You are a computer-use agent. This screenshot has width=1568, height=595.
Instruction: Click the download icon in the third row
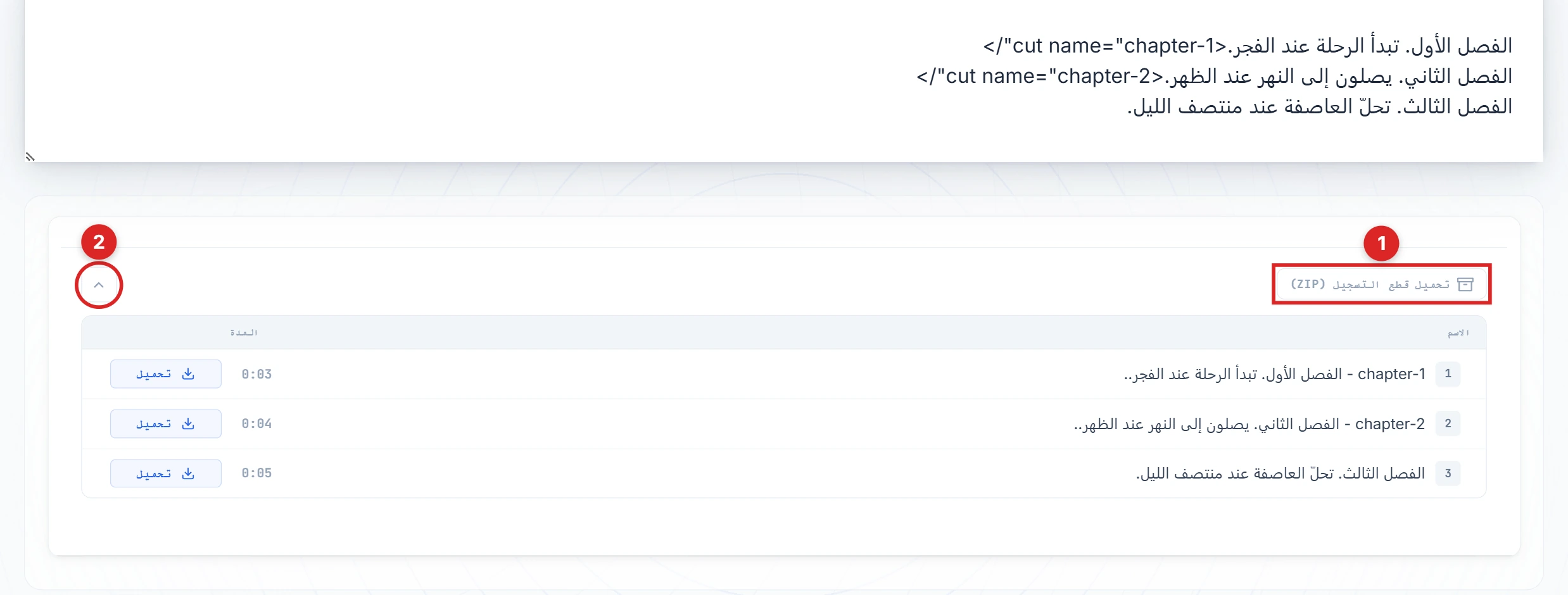tap(188, 473)
